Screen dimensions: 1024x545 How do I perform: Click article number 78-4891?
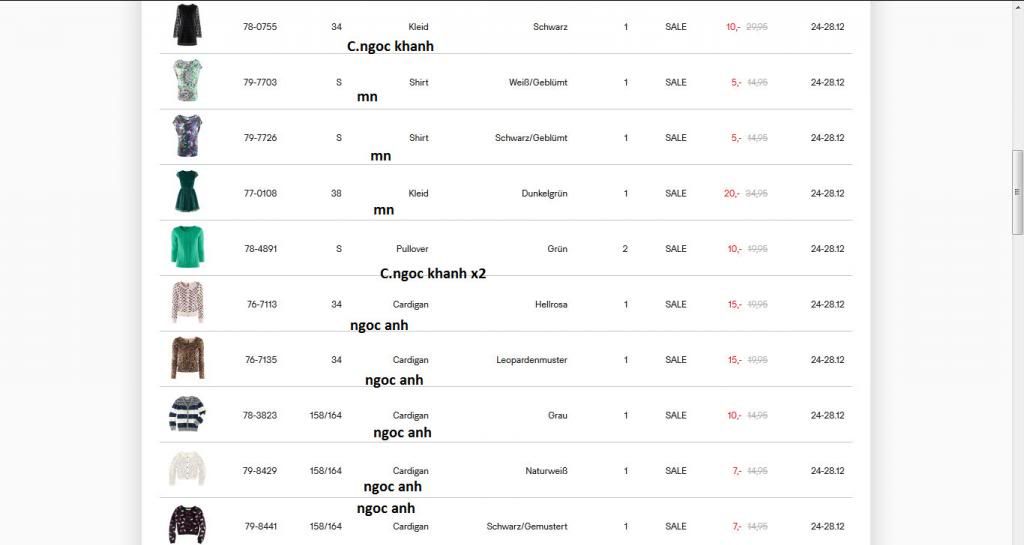pyautogui.click(x=260, y=249)
